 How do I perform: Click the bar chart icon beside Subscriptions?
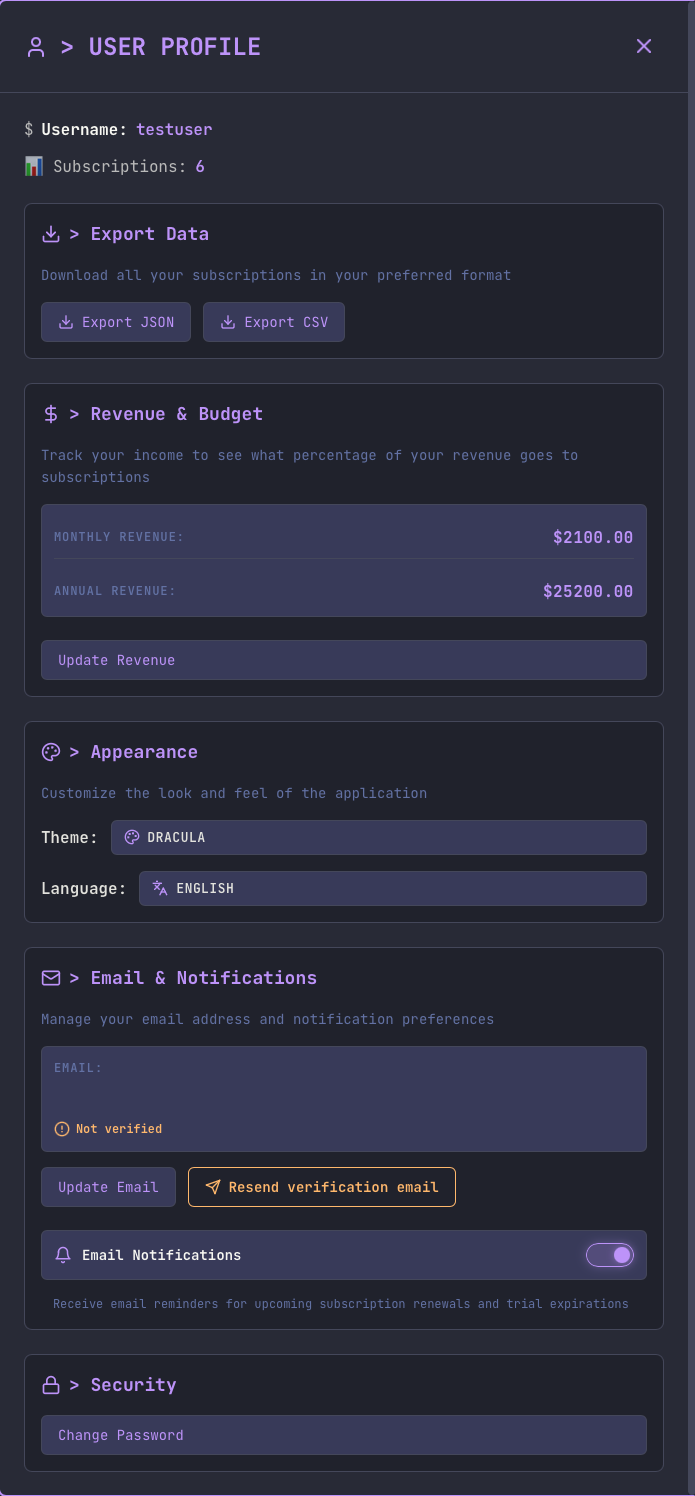tap(32, 166)
